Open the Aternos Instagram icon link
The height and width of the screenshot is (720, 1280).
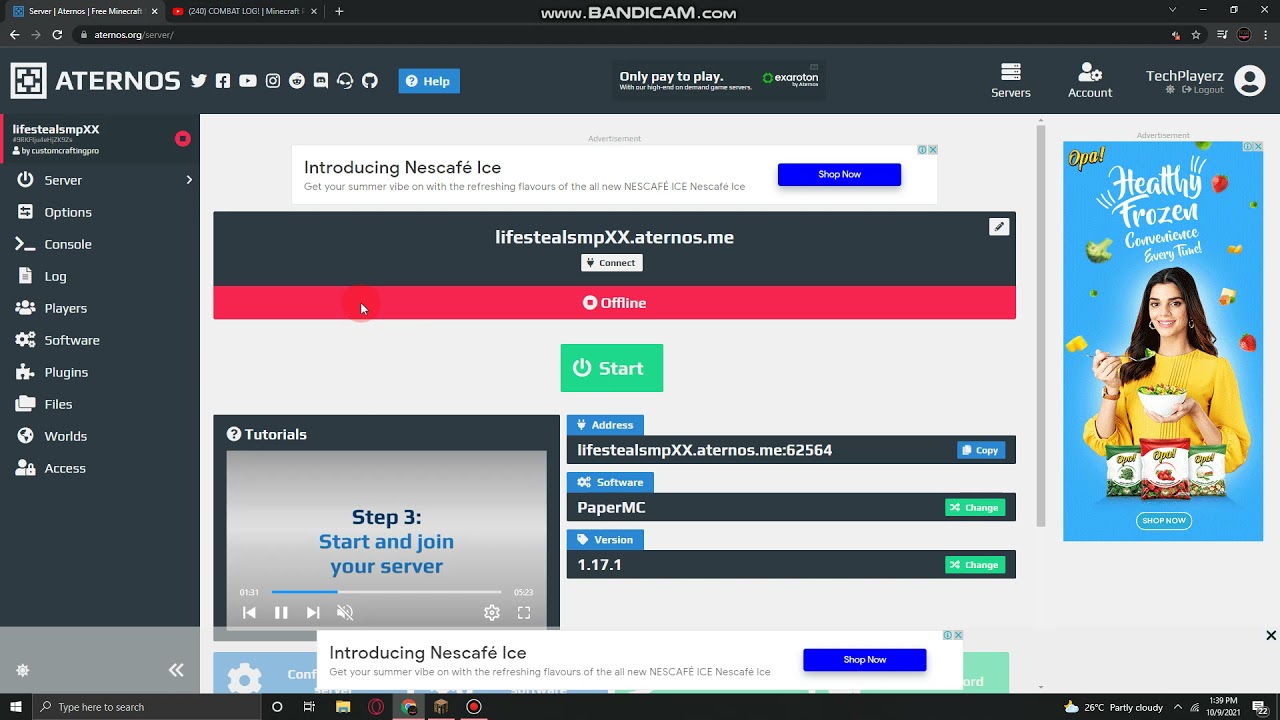(273, 81)
